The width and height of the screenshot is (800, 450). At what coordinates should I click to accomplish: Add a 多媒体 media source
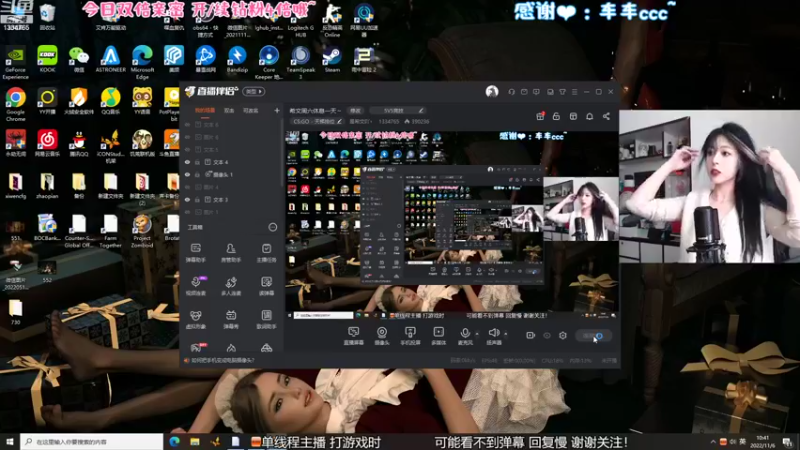[438, 336]
